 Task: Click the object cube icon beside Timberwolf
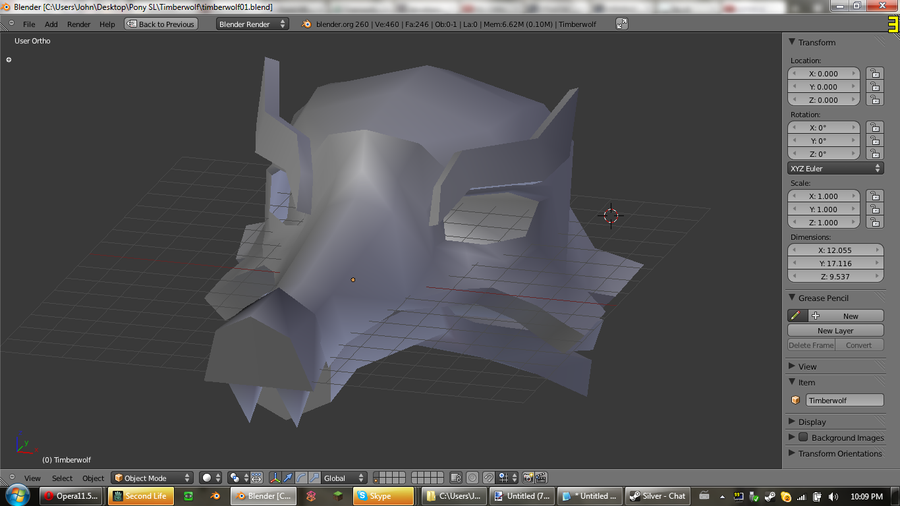click(x=796, y=400)
